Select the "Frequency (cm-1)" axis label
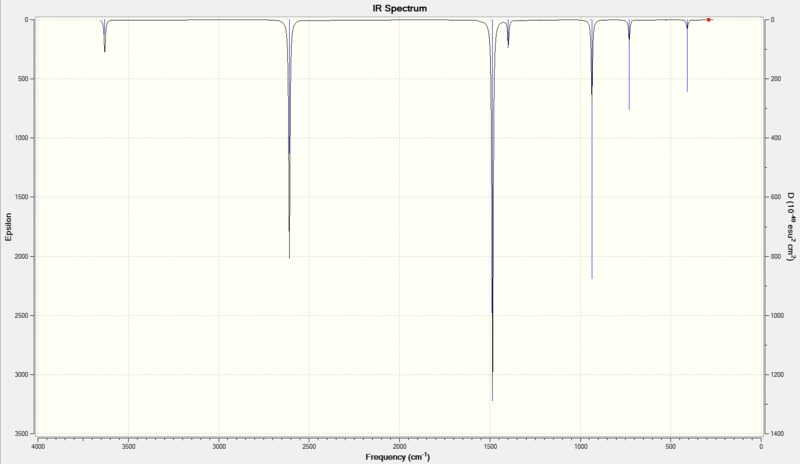800x464 pixels. coord(398,456)
